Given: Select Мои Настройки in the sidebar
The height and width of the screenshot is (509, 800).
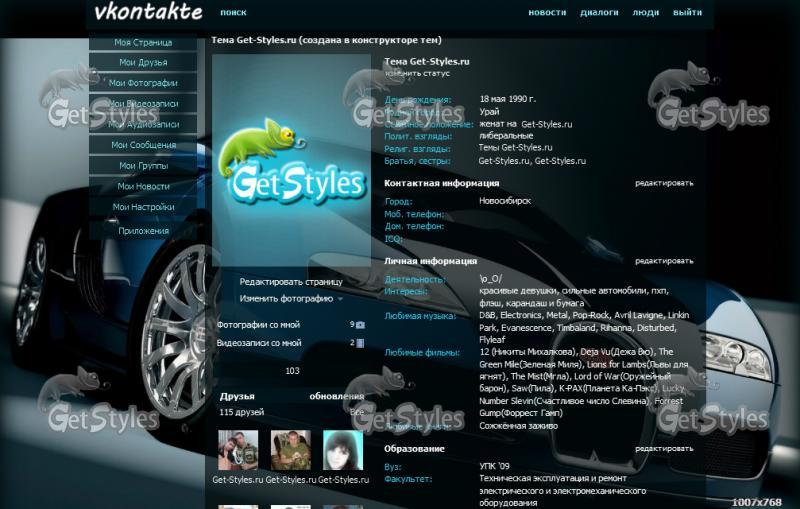Looking at the screenshot, I should (x=143, y=207).
